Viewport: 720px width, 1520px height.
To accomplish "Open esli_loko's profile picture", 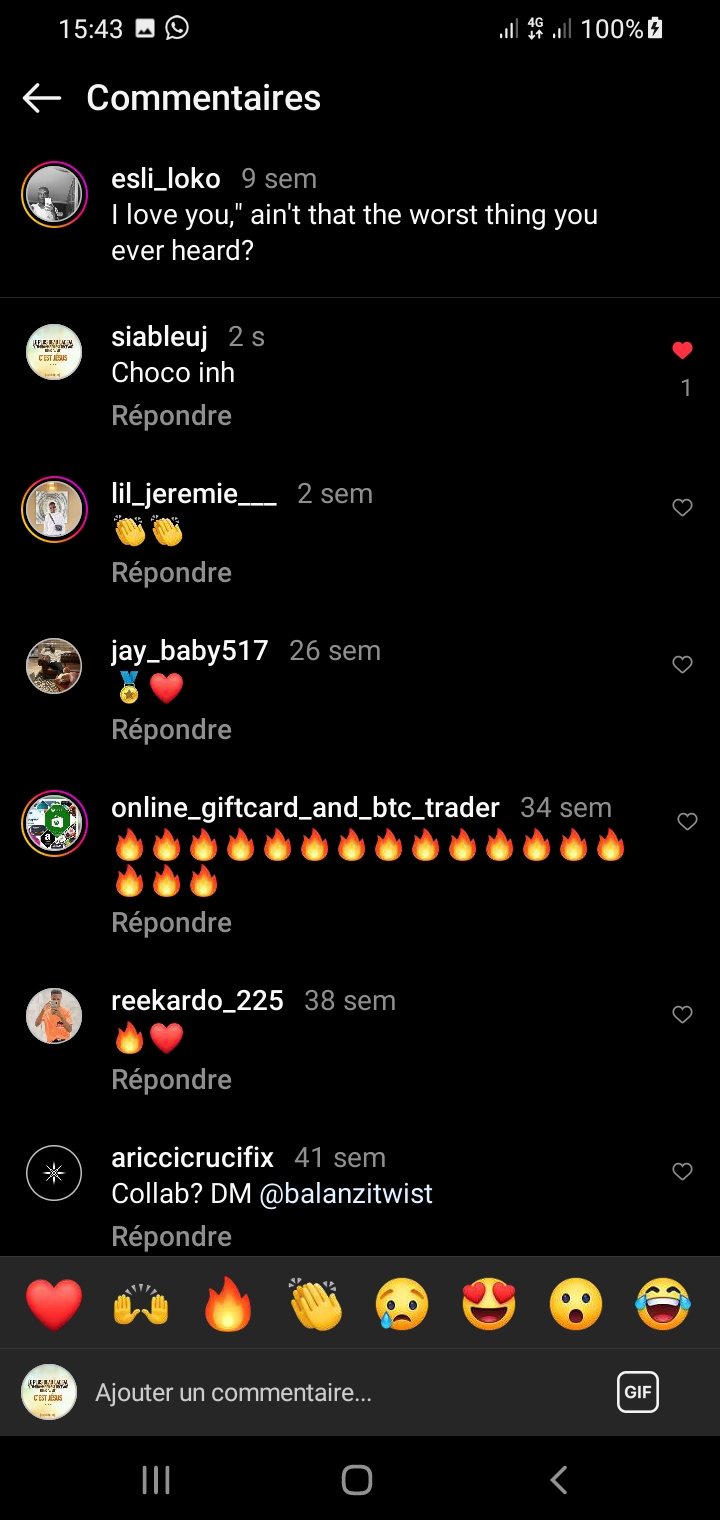I will [x=54, y=194].
